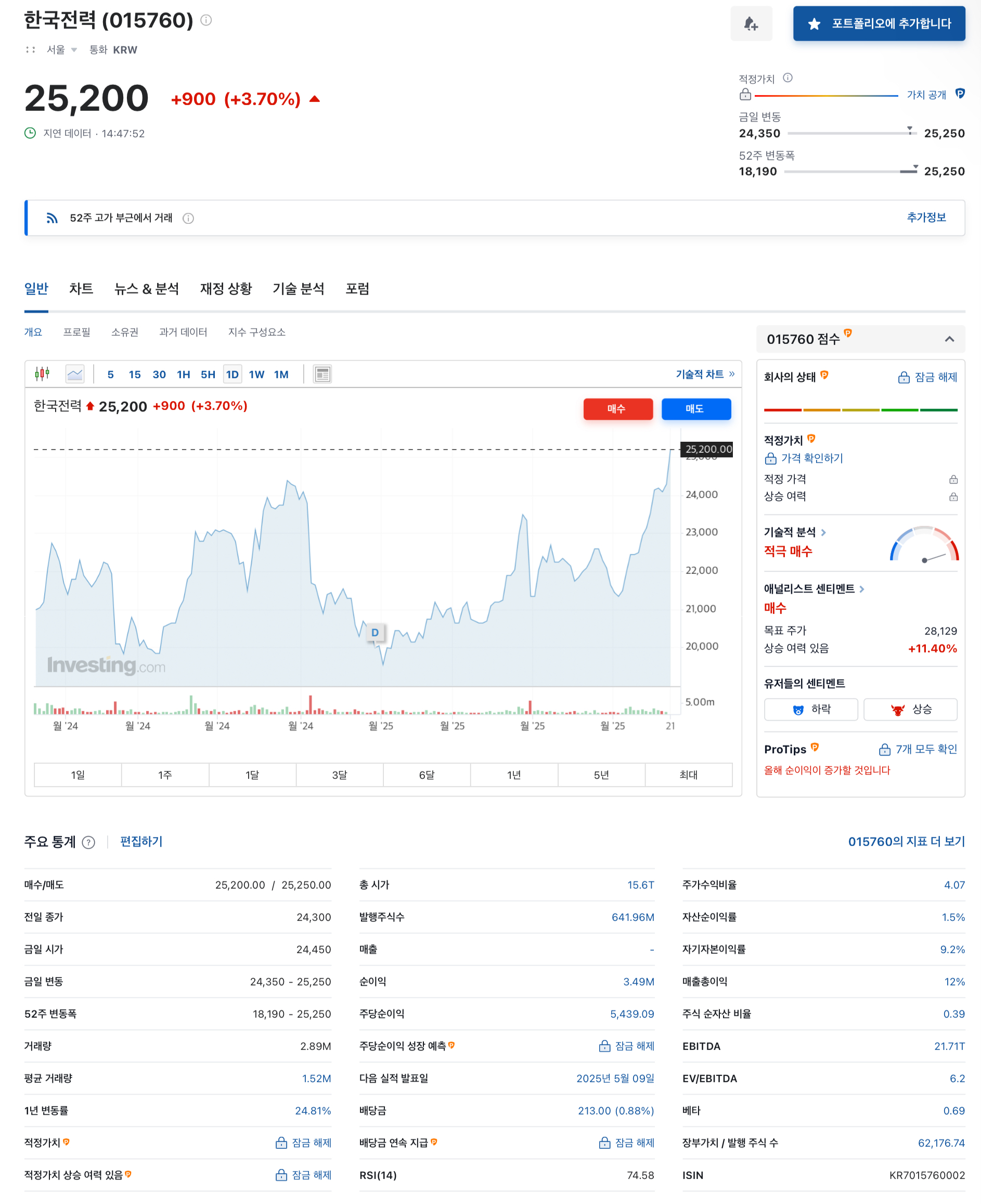Click info icon beside 52주 고가 부근에서 거래
981x1204 pixels.
point(188,218)
